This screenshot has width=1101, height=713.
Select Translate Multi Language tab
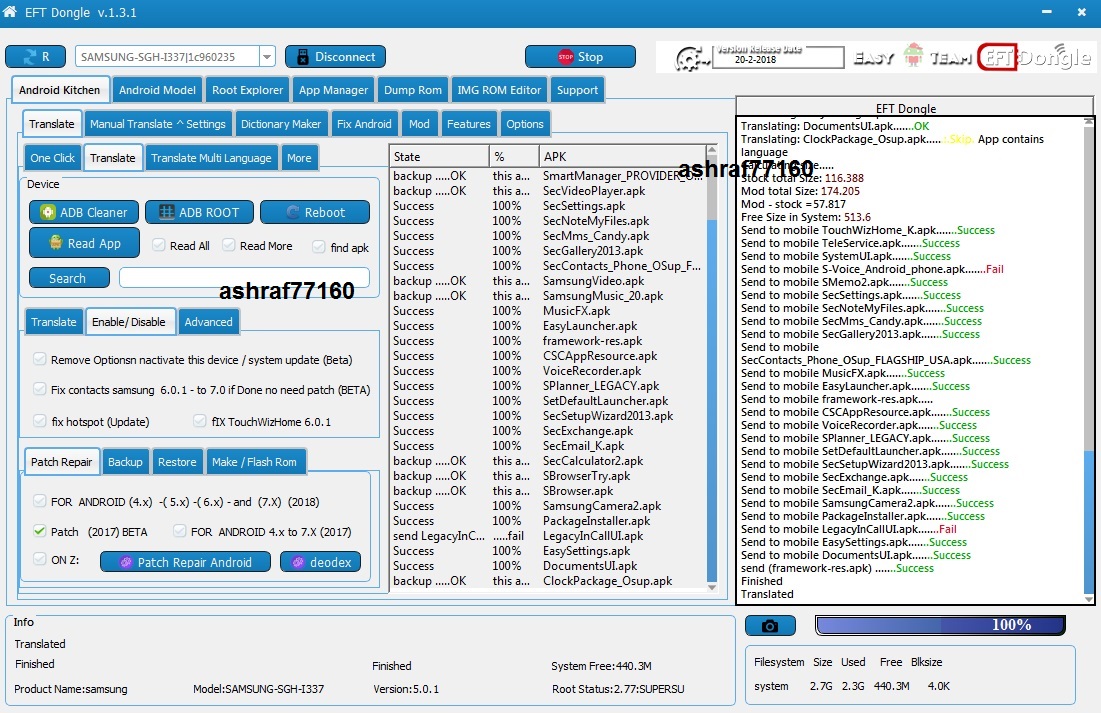211,158
